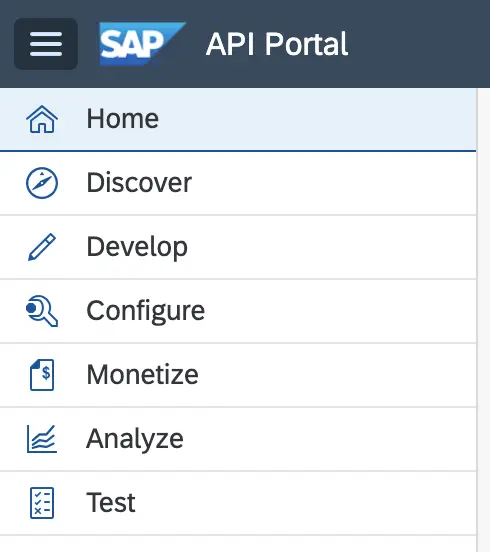
Task: Select the Home menu item
Action: (238, 120)
